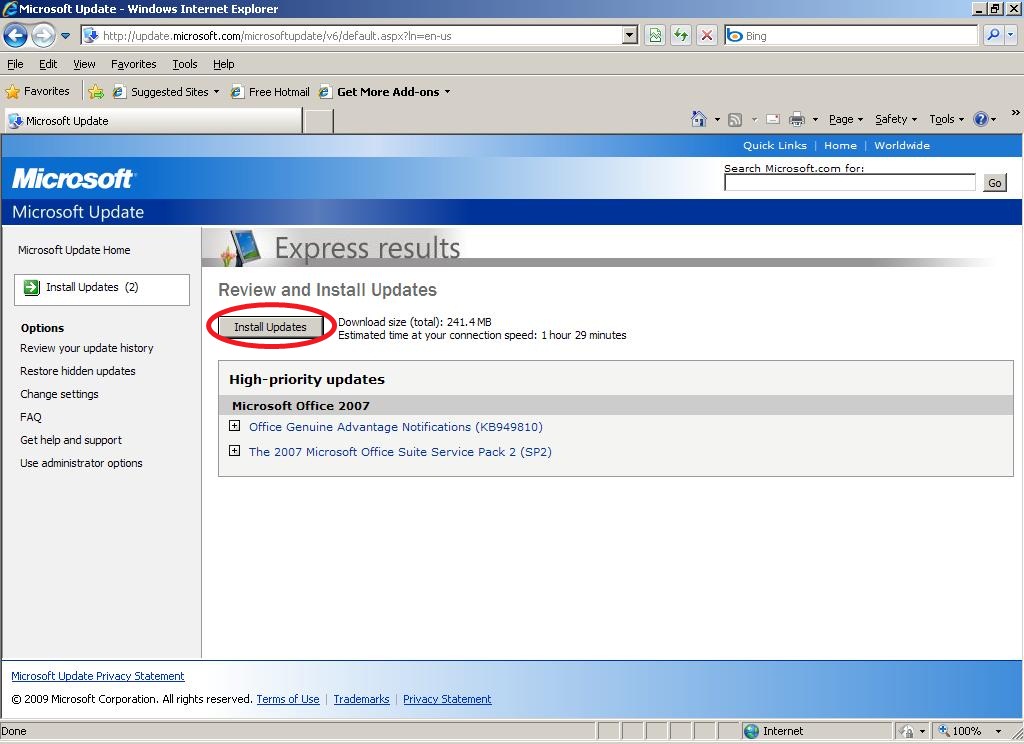Click the RSS Feeds icon
1024x744 pixels.
[x=735, y=120]
